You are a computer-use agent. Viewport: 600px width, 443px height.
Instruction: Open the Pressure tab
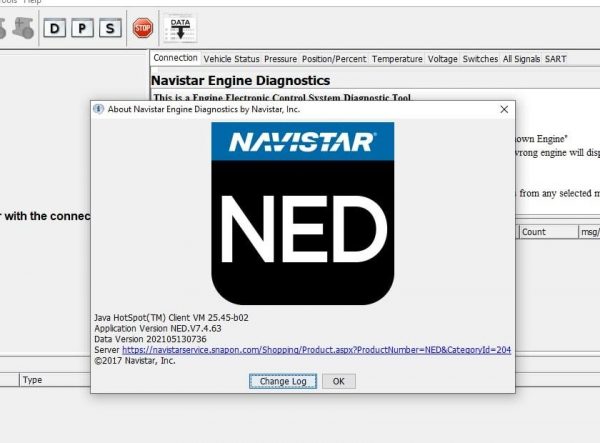click(x=280, y=59)
